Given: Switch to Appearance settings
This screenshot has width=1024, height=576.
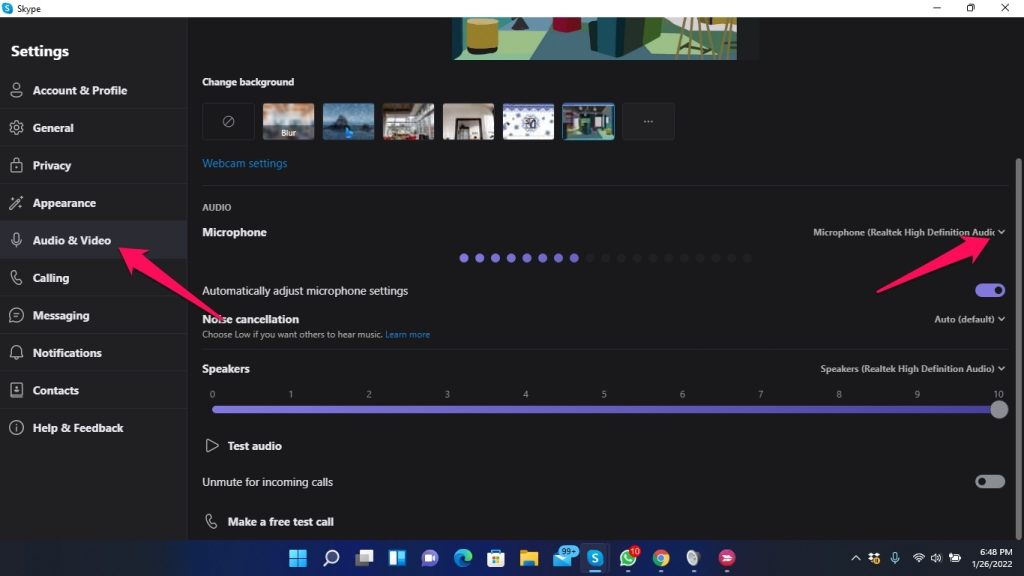Looking at the screenshot, I should [x=64, y=203].
